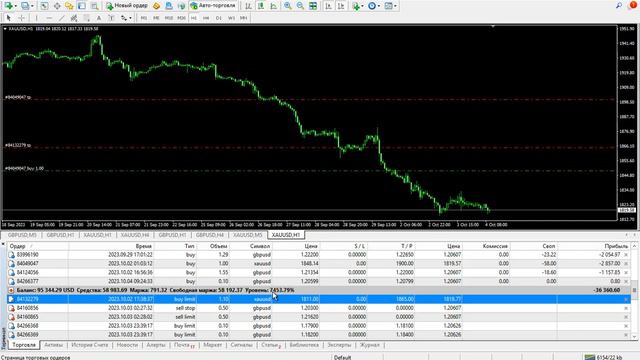Switch timeframe to M5
Image resolution: width=640 pixels, height=360 pixels.
156,18
